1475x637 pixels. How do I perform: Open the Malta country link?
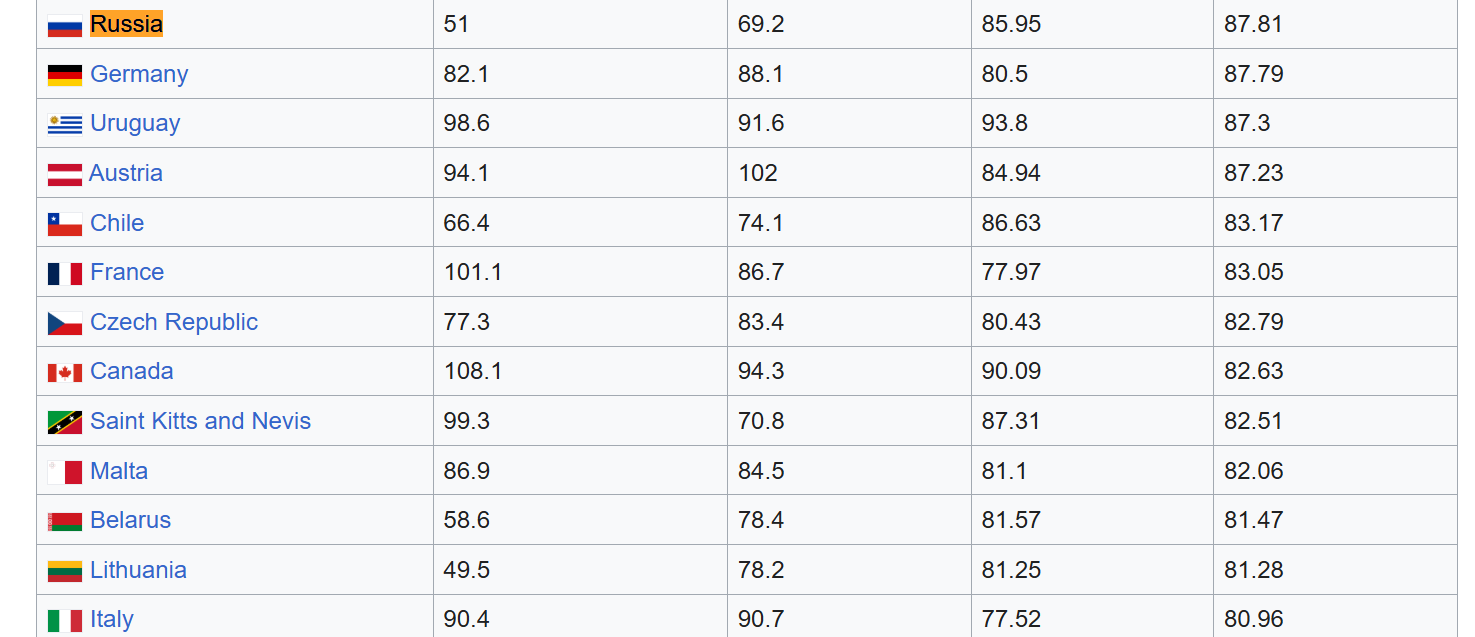[119, 471]
